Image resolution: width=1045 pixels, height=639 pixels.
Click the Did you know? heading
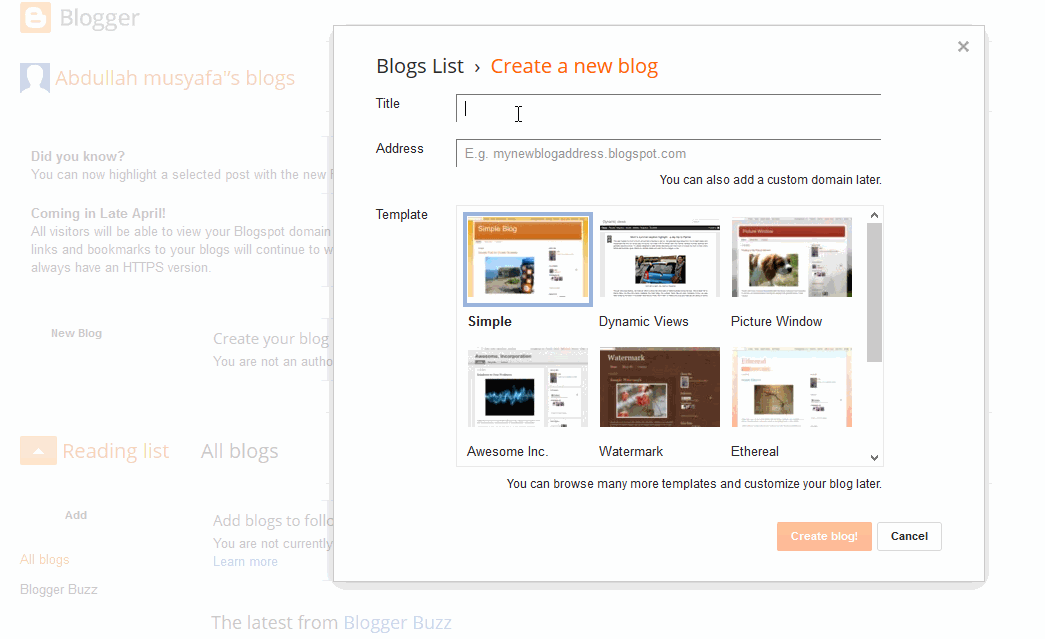tap(78, 157)
